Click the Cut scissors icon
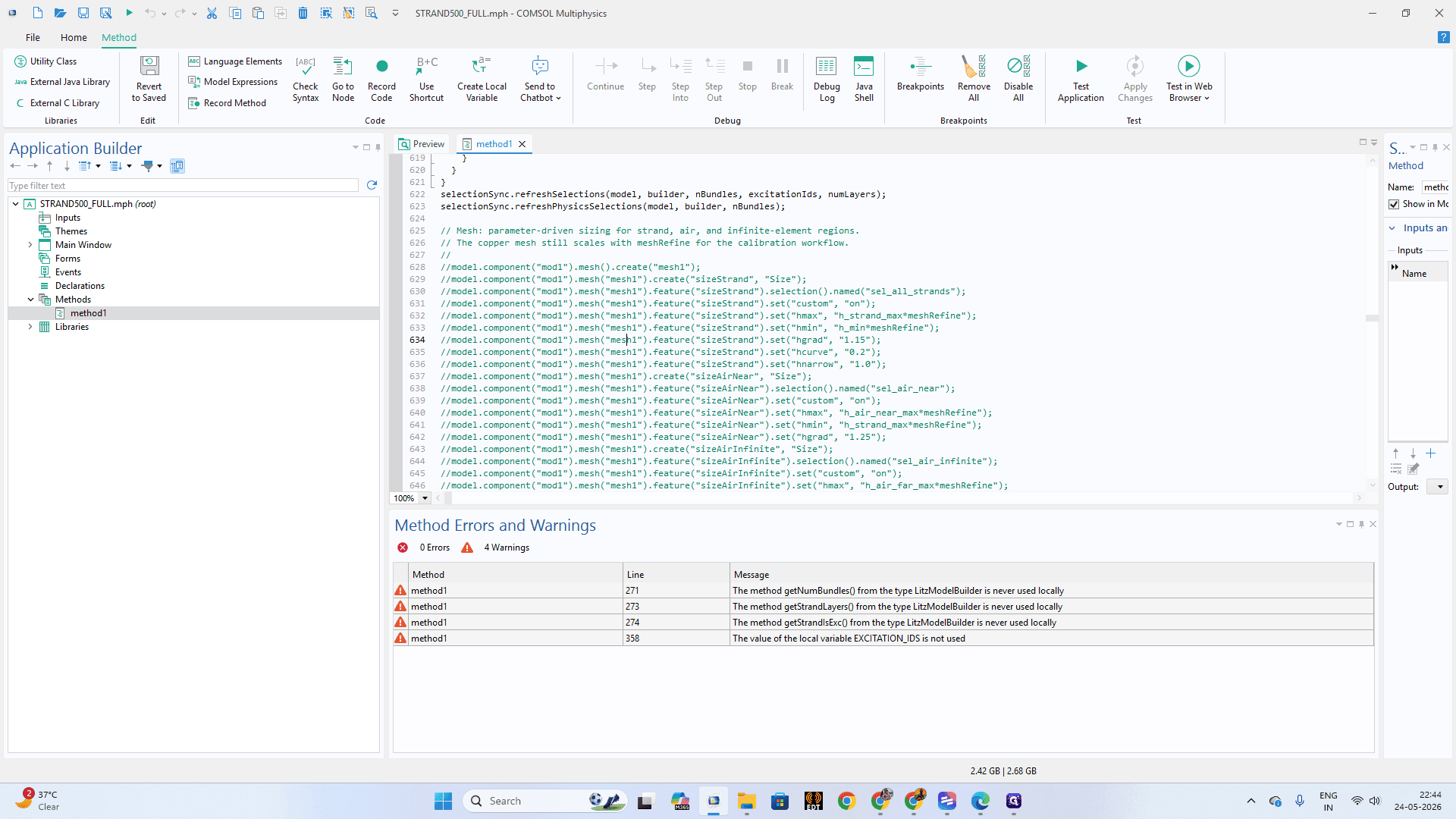Viewport: 1456px width, 819px height. [212, 13]
